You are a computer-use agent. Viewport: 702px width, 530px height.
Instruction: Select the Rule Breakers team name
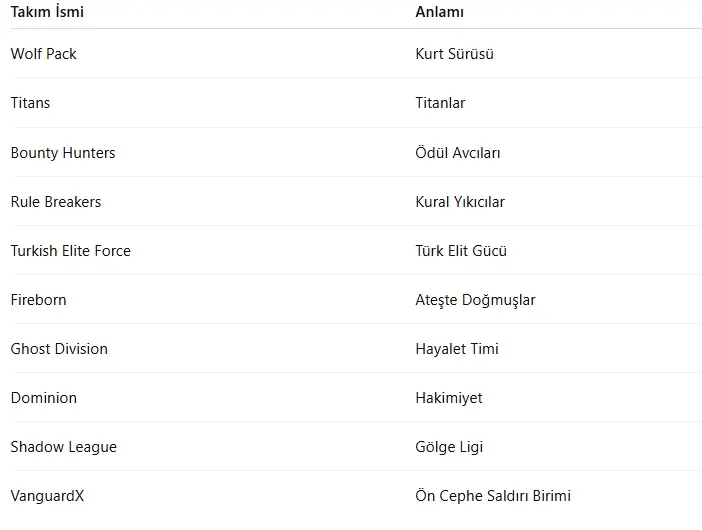pos(56,202)
